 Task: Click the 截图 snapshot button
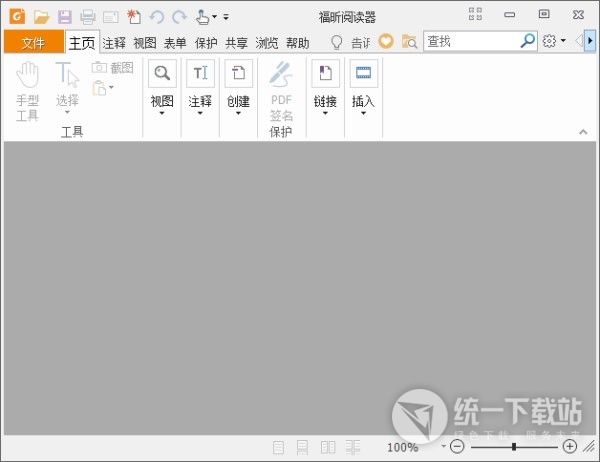pyautogui.click(x=112, y=68)
